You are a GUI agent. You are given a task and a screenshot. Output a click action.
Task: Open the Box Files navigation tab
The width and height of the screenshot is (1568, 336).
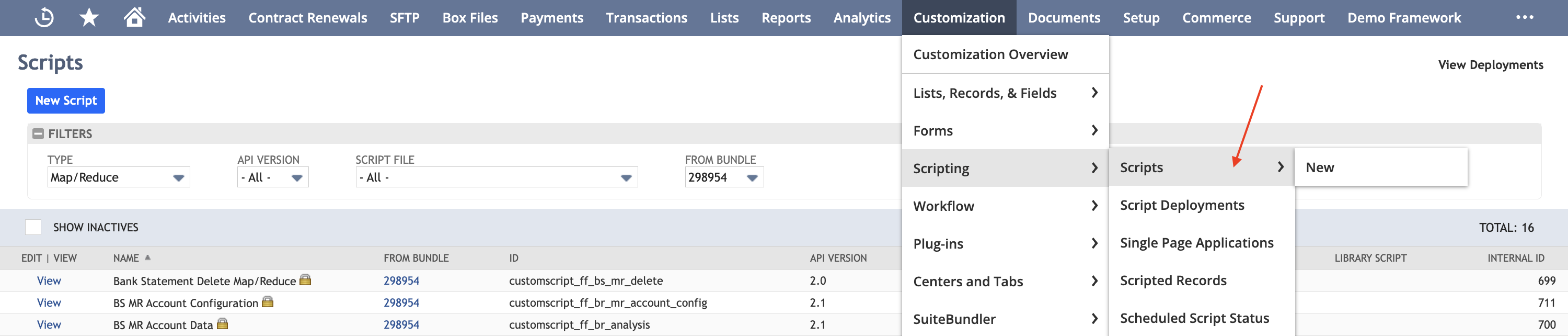(x=470, y=18)
